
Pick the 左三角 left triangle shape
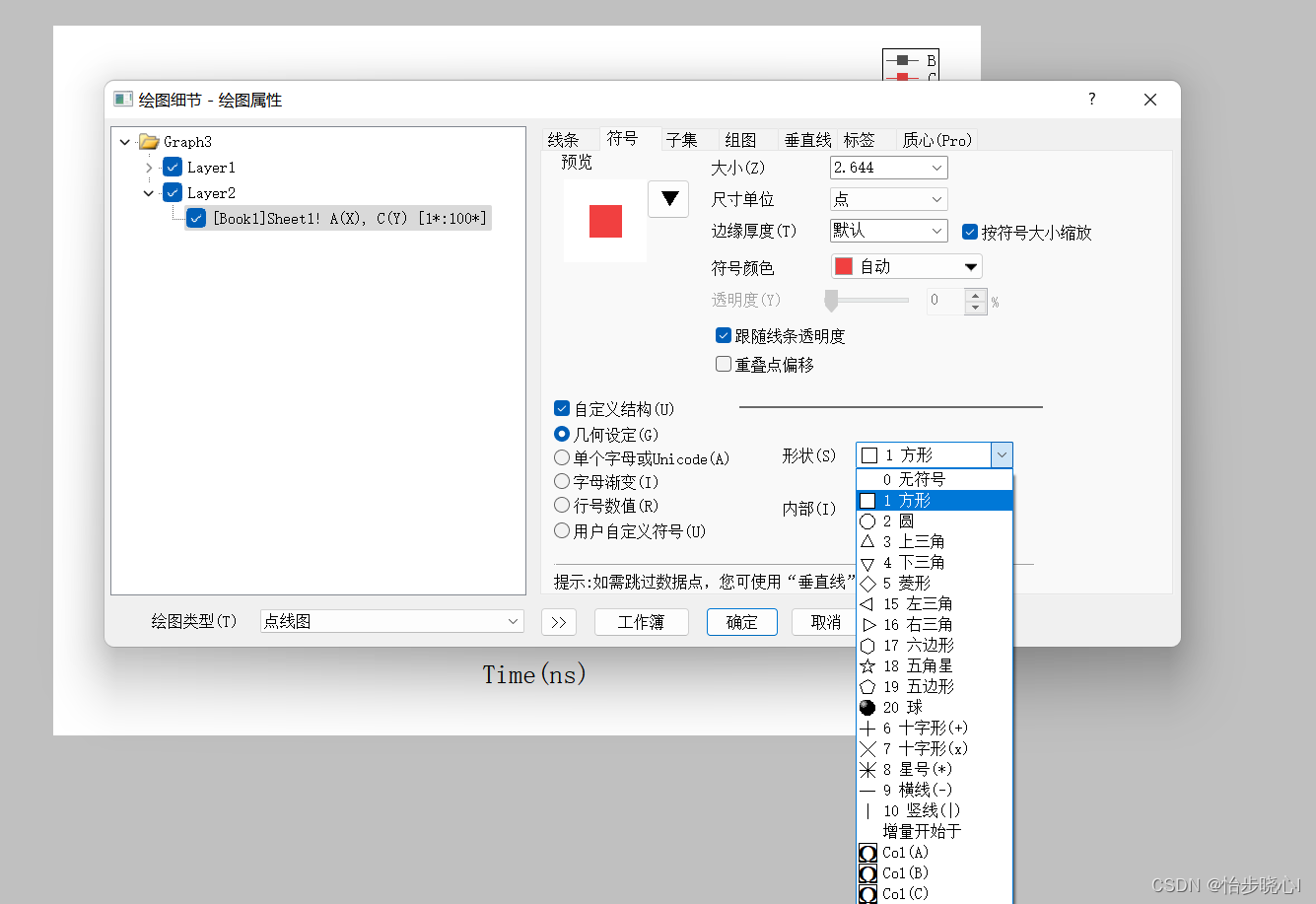pos(935,603)
